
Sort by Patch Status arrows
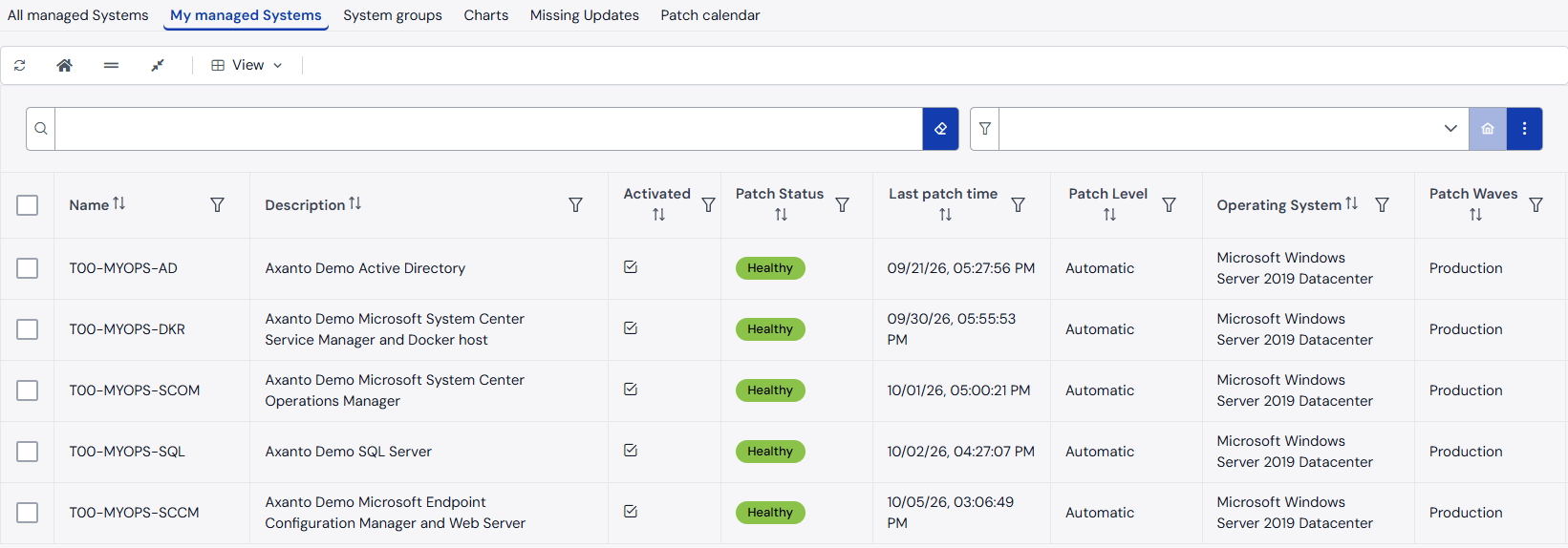781,215
